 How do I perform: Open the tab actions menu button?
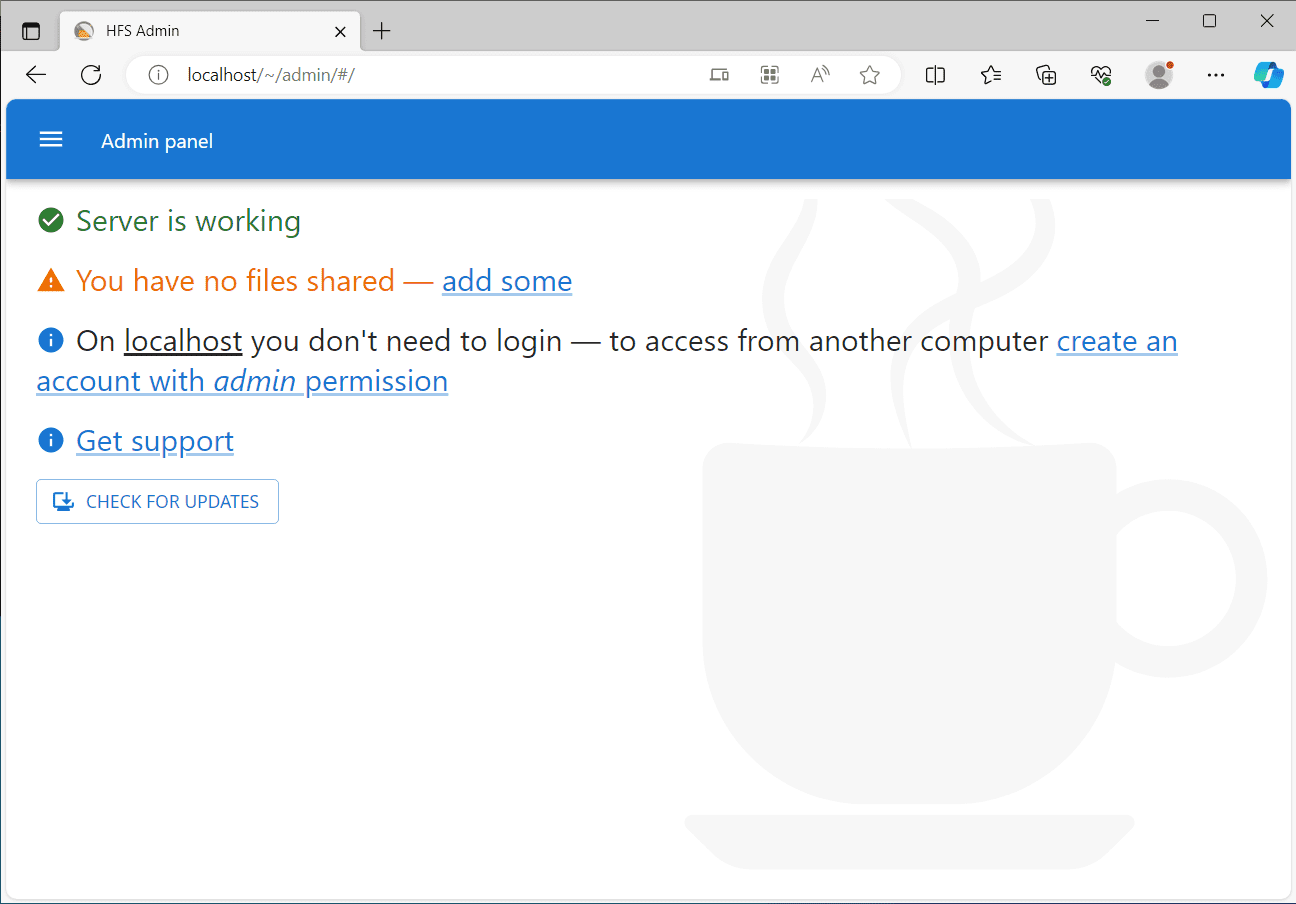31,31
